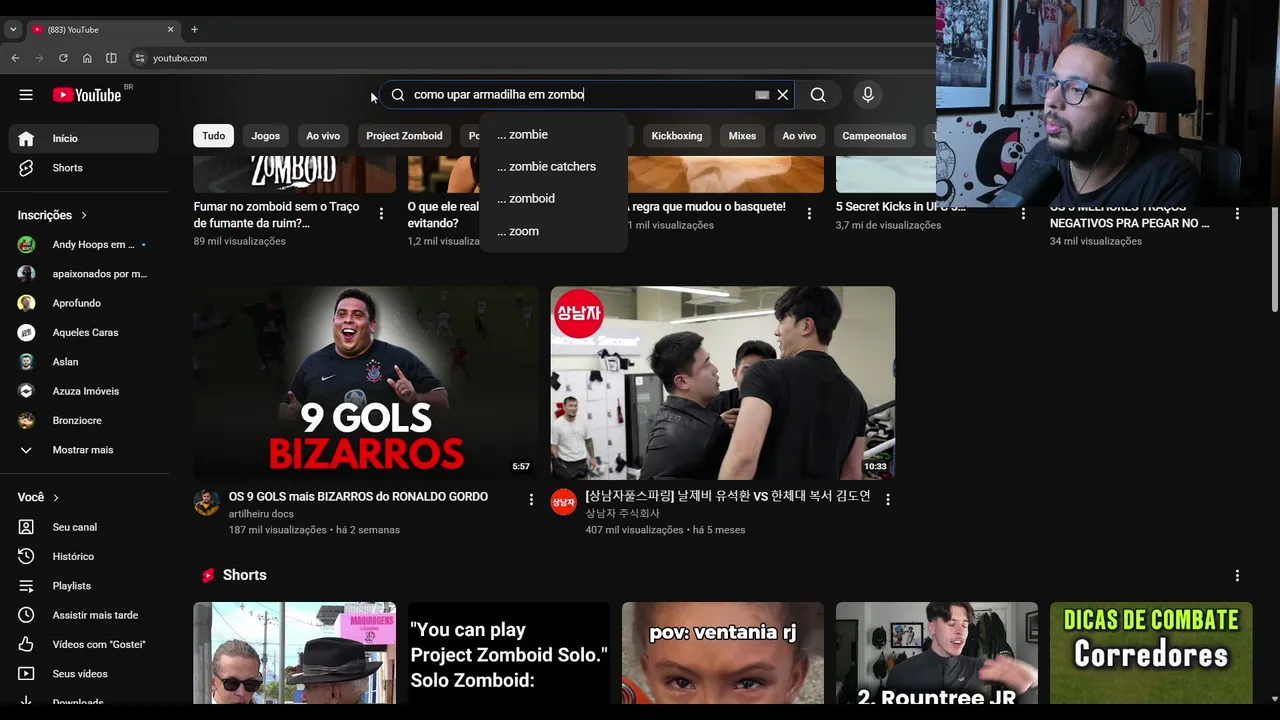1280x720 pixels.
Task: Choose the "zoom" search suggestion
Action: click(x=553, y=231)
